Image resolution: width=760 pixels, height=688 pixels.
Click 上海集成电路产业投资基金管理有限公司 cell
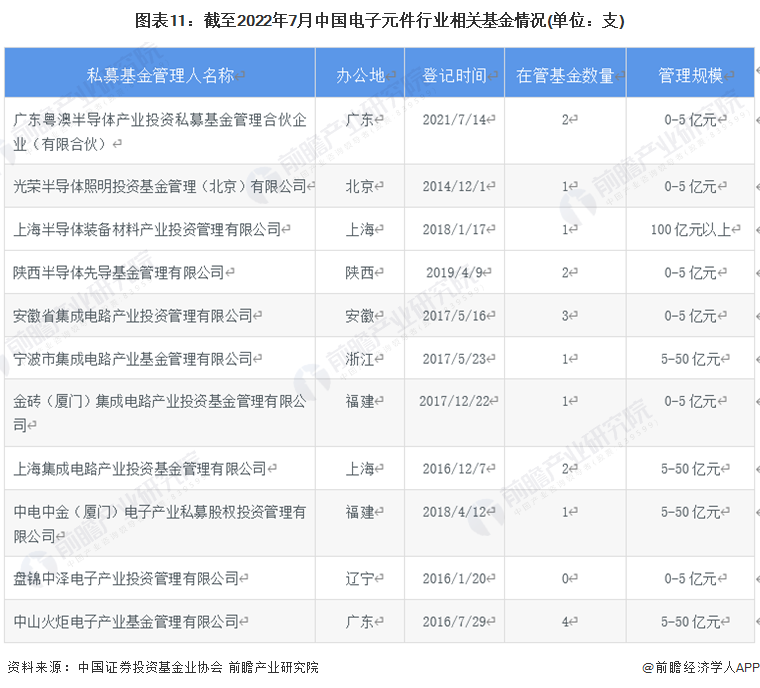(x=160, y=468)
